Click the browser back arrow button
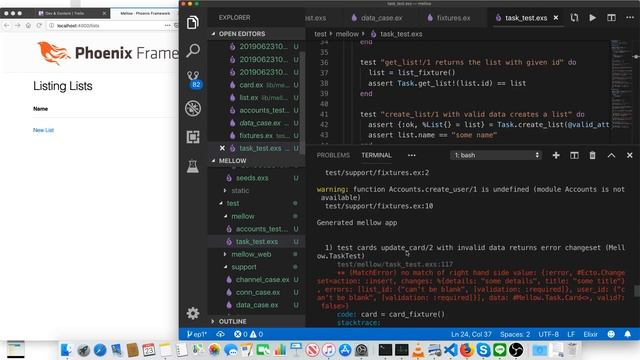Image resolution: width=640 pixels, height=360 pixels. [7, 25]
